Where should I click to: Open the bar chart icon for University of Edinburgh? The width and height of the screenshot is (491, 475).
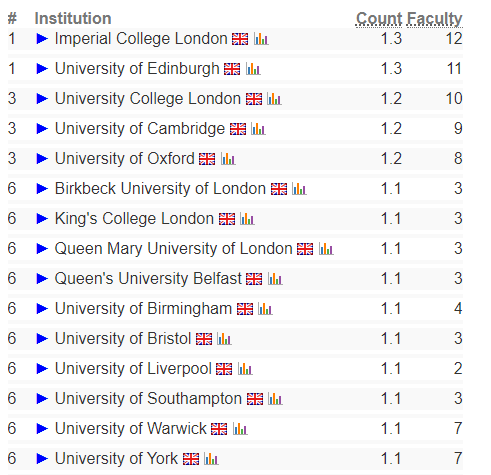[x=253, y=69]
